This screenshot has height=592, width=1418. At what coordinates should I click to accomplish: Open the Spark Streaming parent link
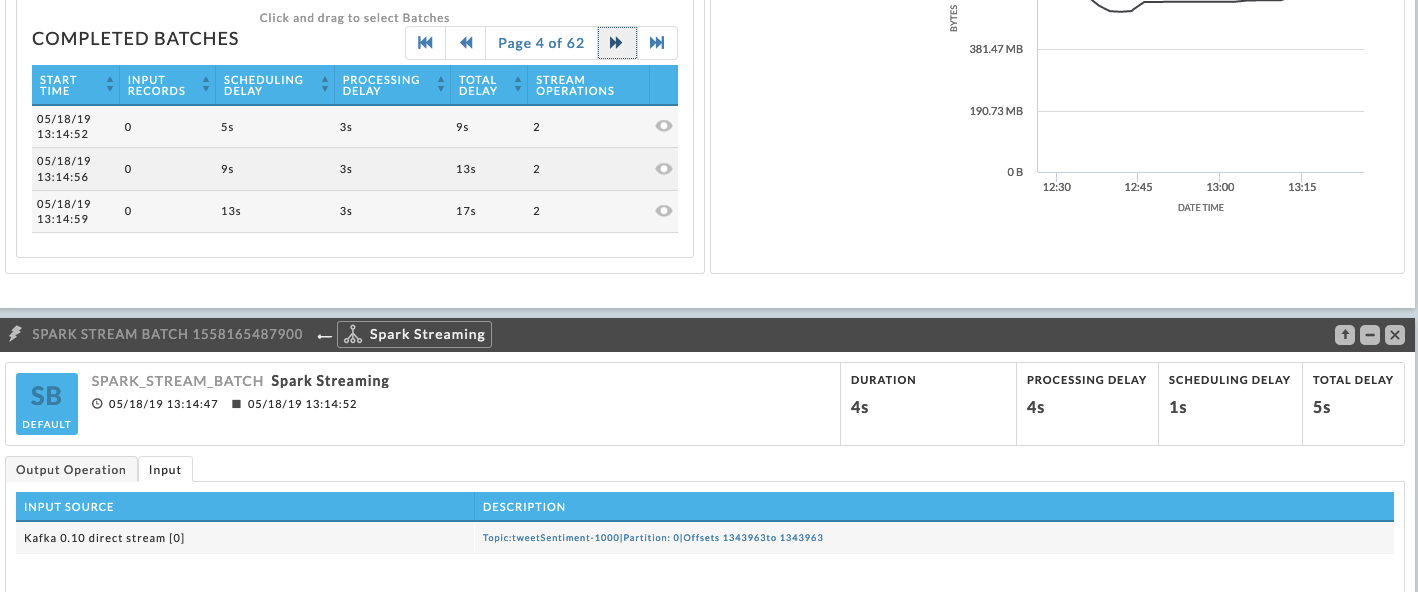[x=415, y=335]
